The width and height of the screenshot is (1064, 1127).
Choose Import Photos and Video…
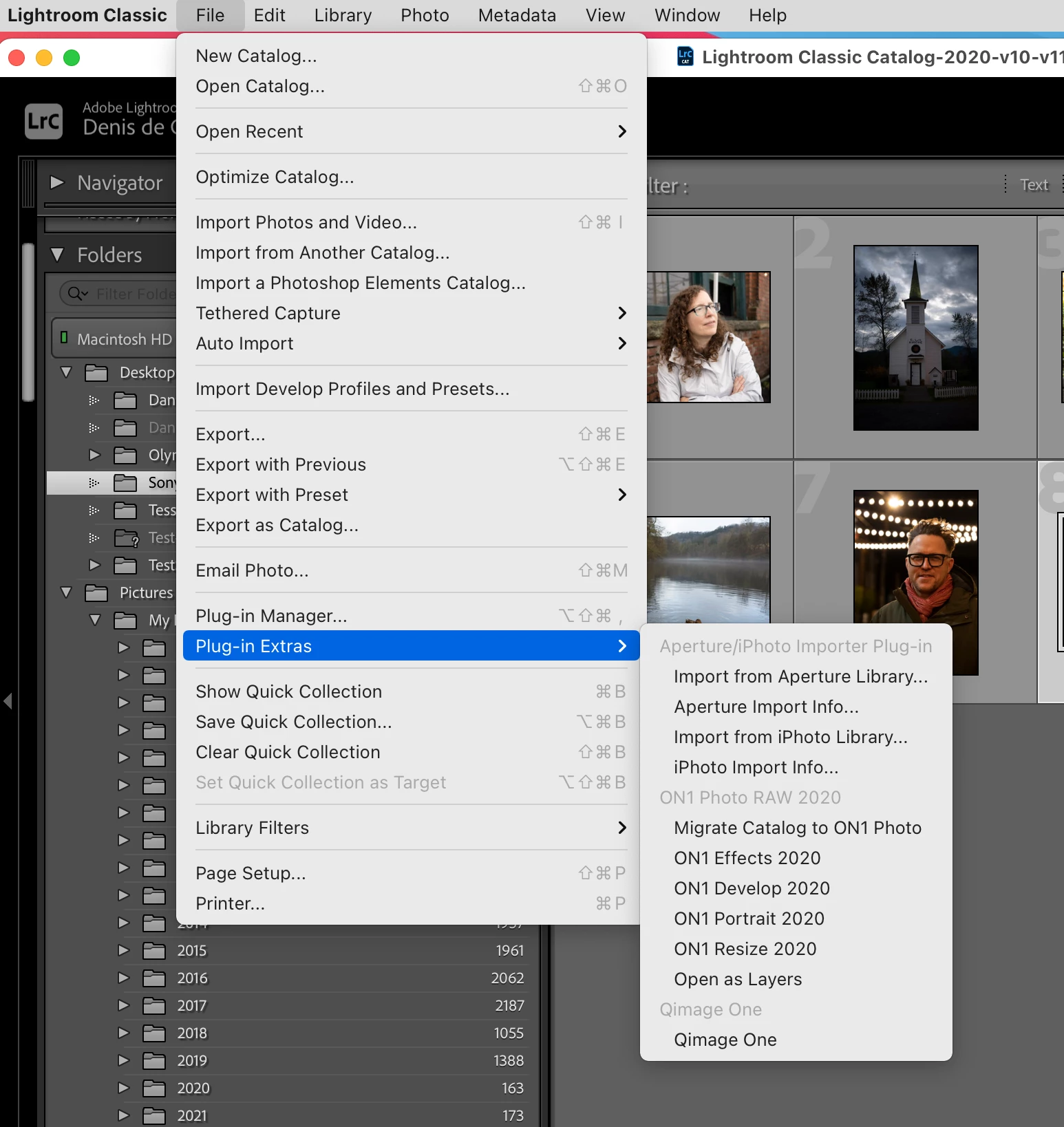click(412, 222)
